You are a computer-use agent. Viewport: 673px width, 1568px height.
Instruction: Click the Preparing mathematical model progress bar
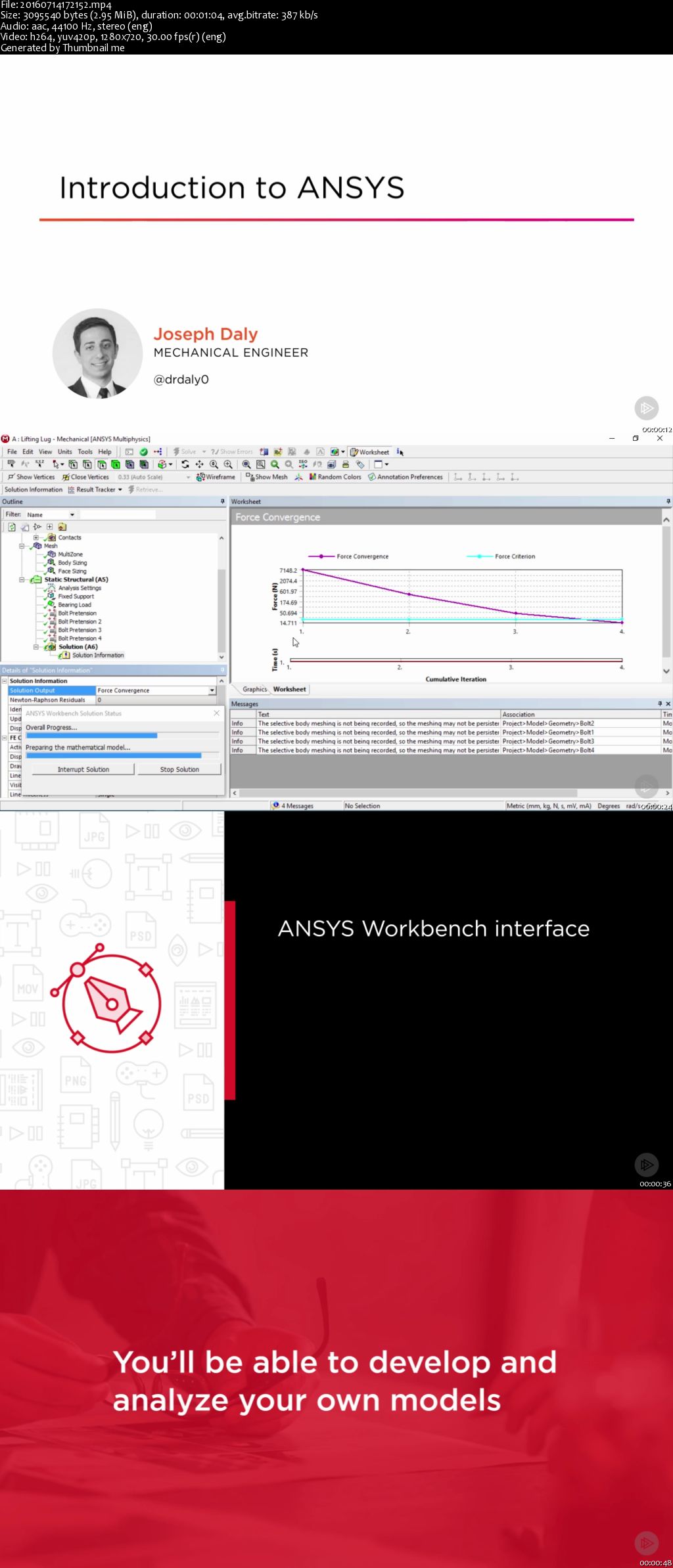tap(122, 755)
